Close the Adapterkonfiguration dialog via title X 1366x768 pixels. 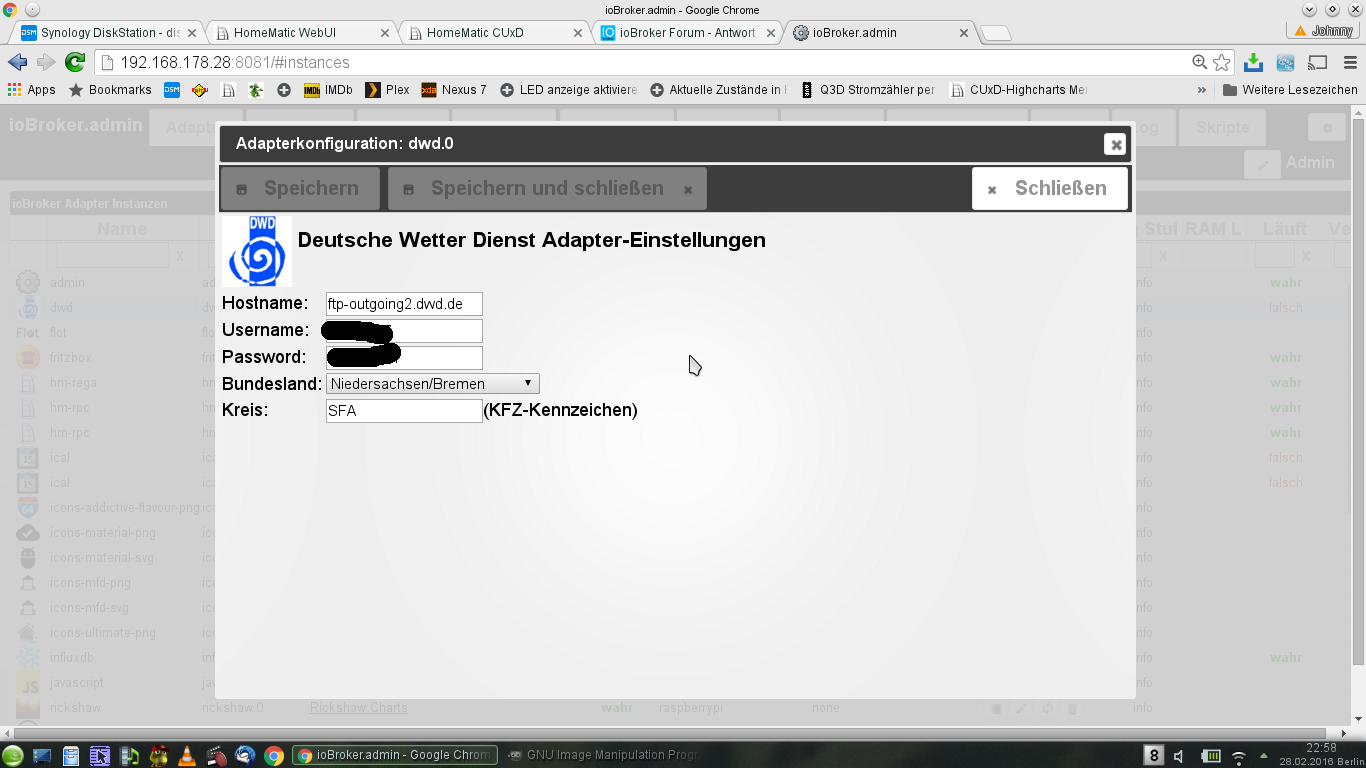1115,144
